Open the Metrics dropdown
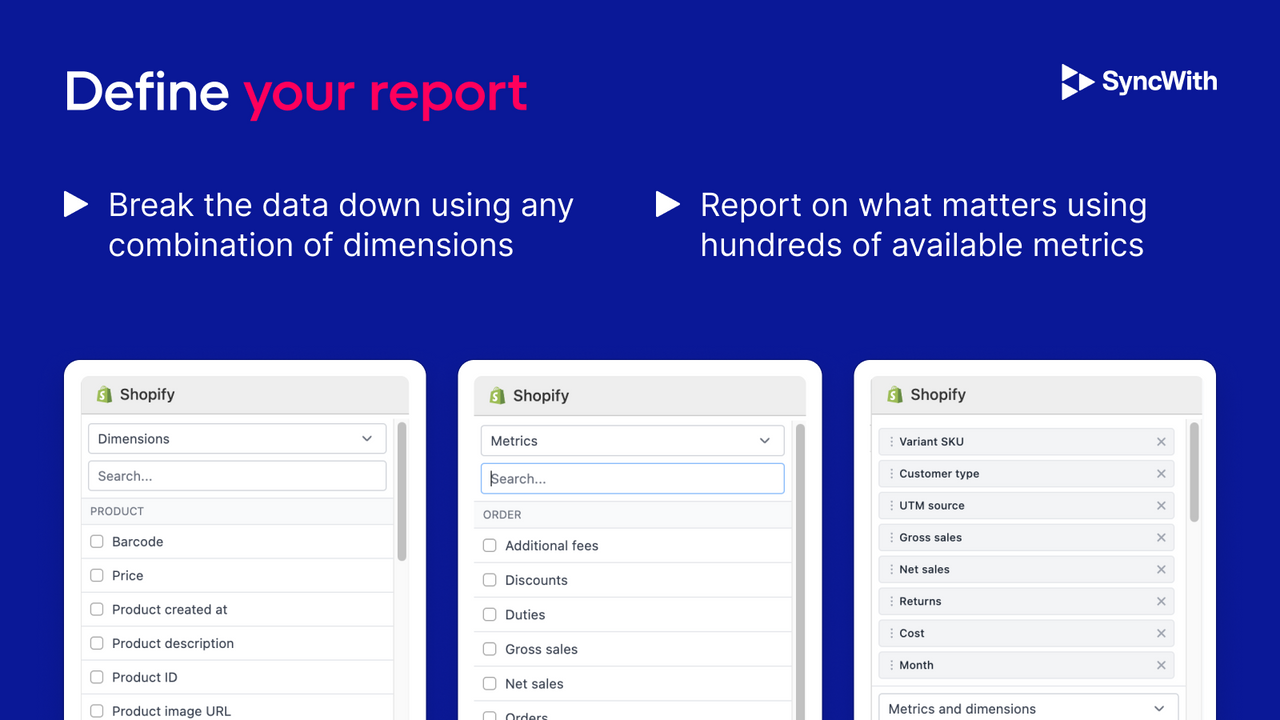The height and width of the screenshot is (720, 1280). pyautogui.click(x=633, y=441)
